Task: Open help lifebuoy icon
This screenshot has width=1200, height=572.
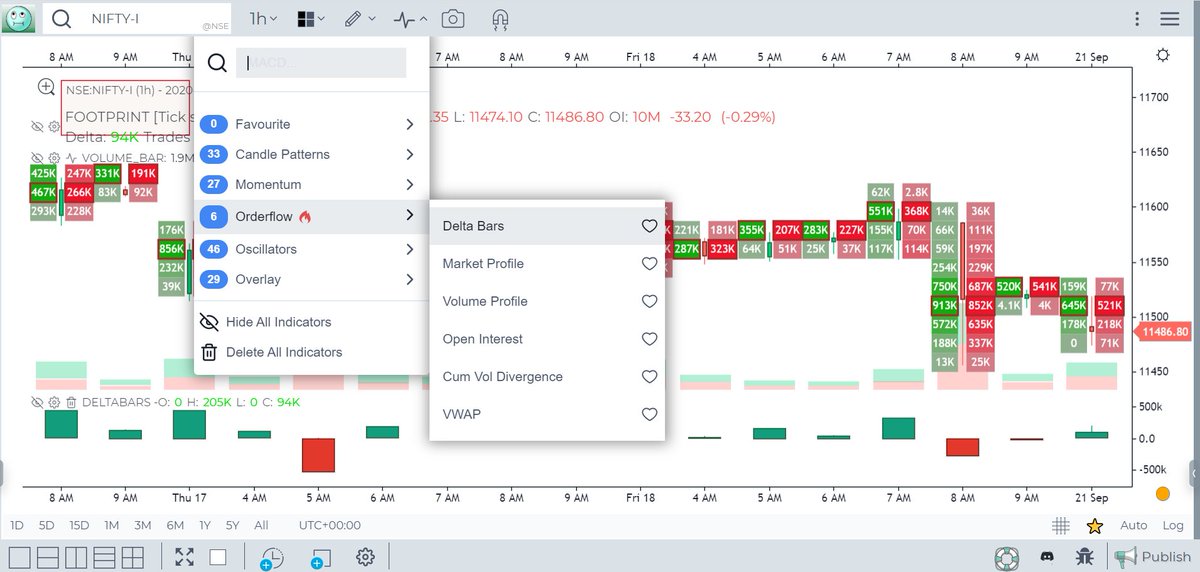Action: pos(1006,557)
